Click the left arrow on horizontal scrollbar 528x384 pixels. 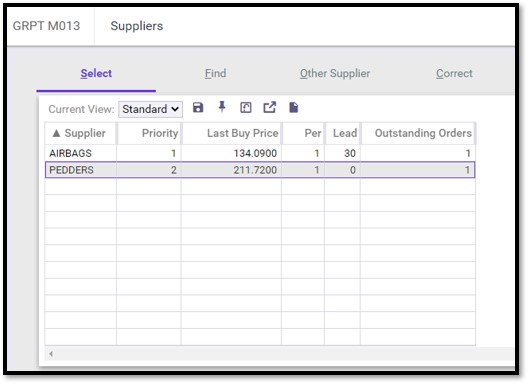tap(51, 354)
